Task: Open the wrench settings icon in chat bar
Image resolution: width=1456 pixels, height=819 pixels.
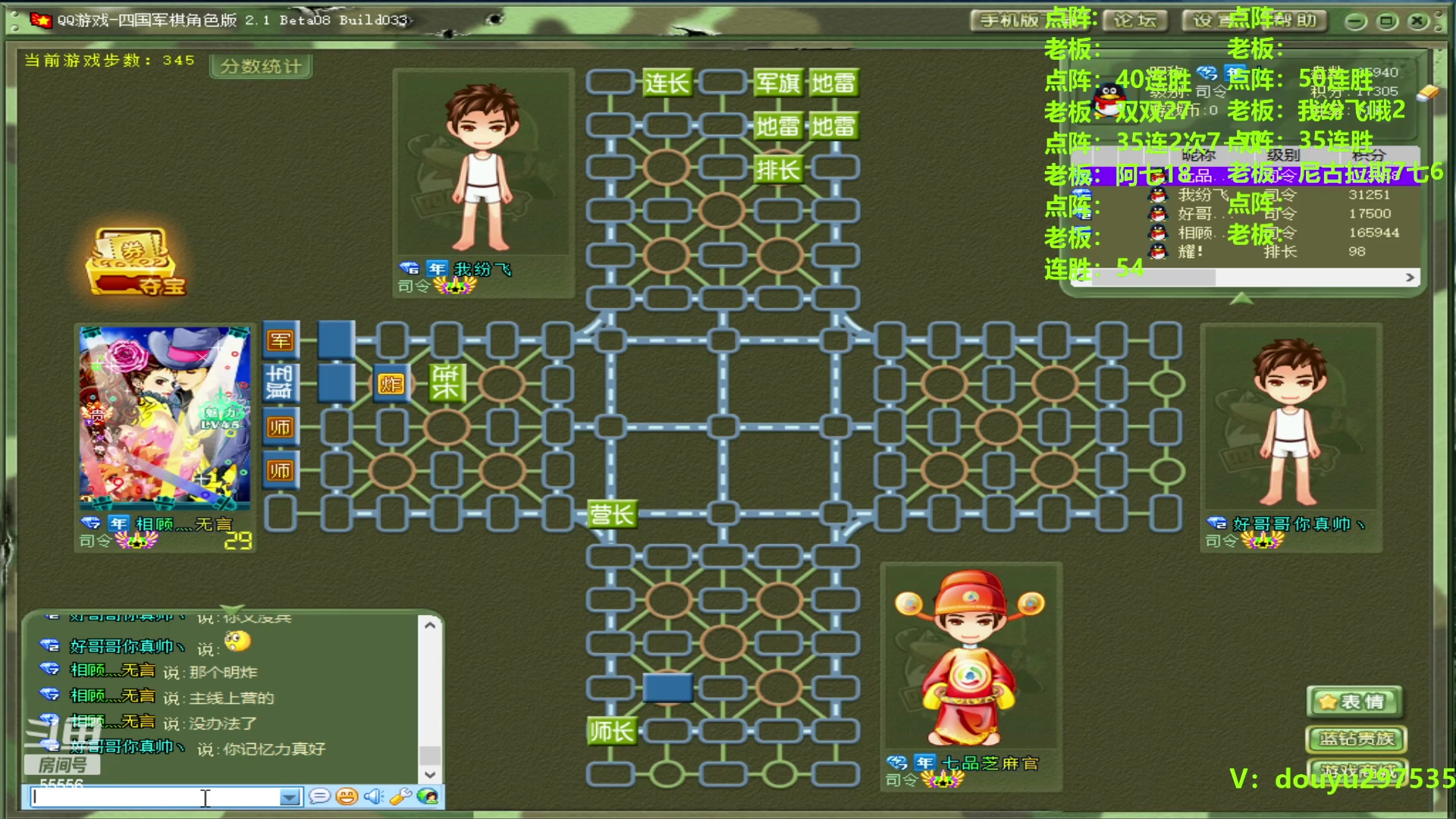Action: 400,796
